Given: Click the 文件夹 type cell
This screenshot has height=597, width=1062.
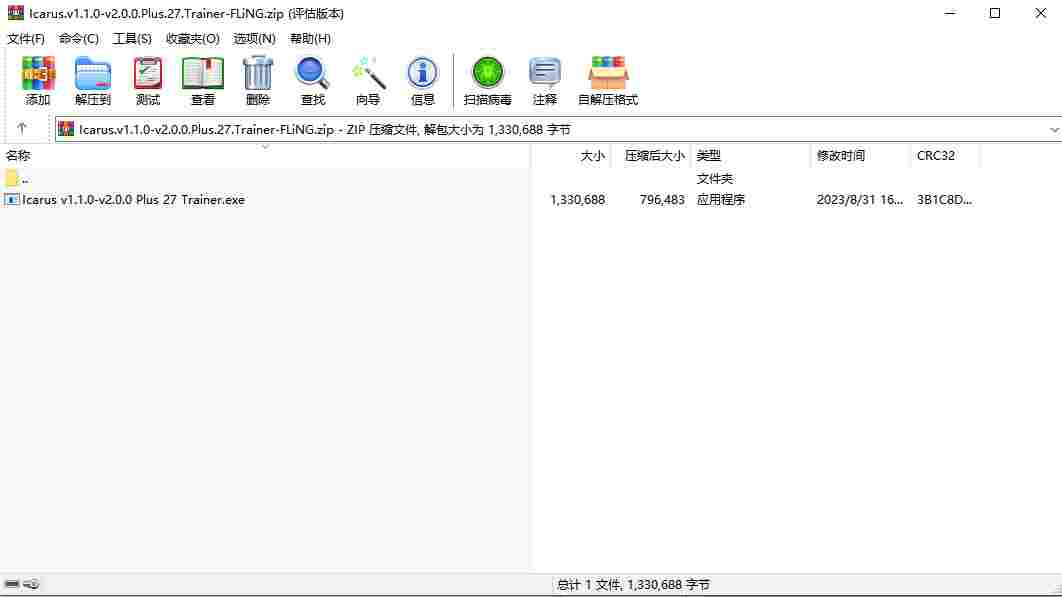Looking at the screenshot, I should click(715, 179).
